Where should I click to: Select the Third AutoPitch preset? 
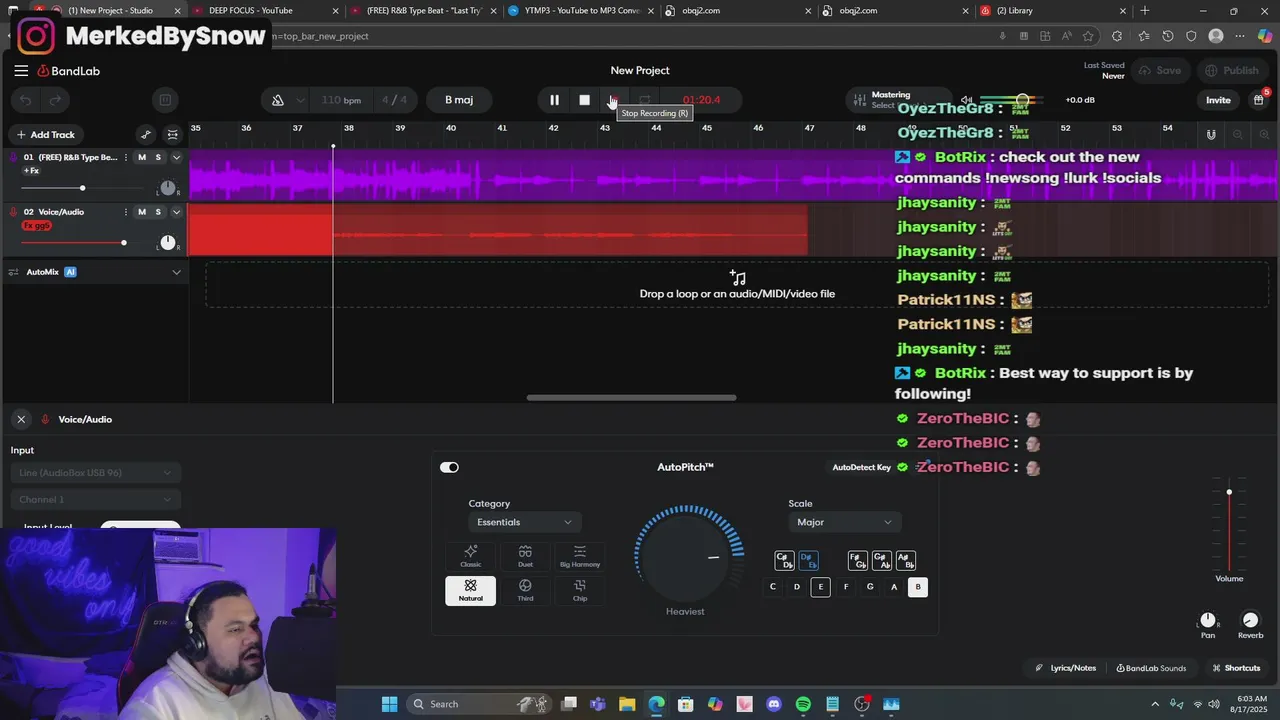click(525, 590)
